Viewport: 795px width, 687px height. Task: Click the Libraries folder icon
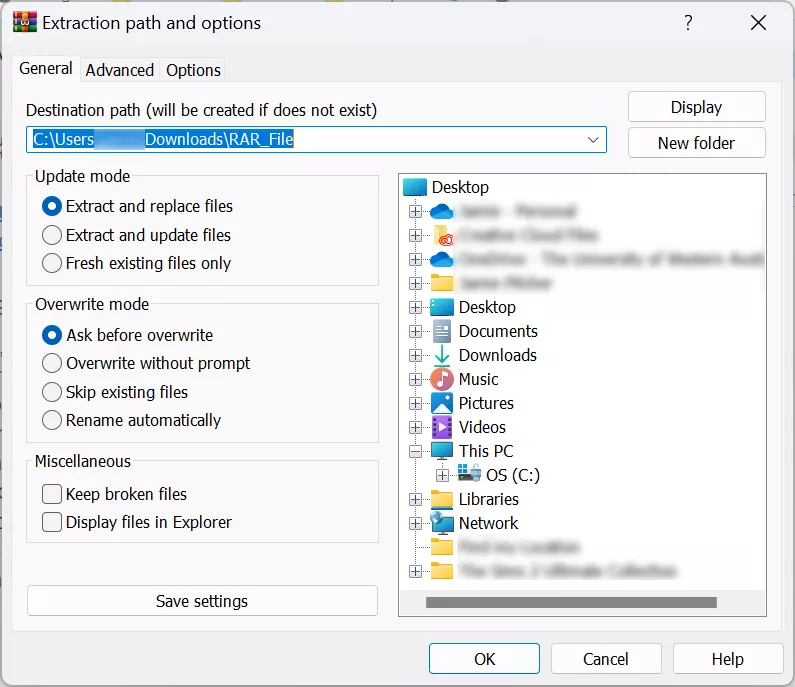[442, 499]
